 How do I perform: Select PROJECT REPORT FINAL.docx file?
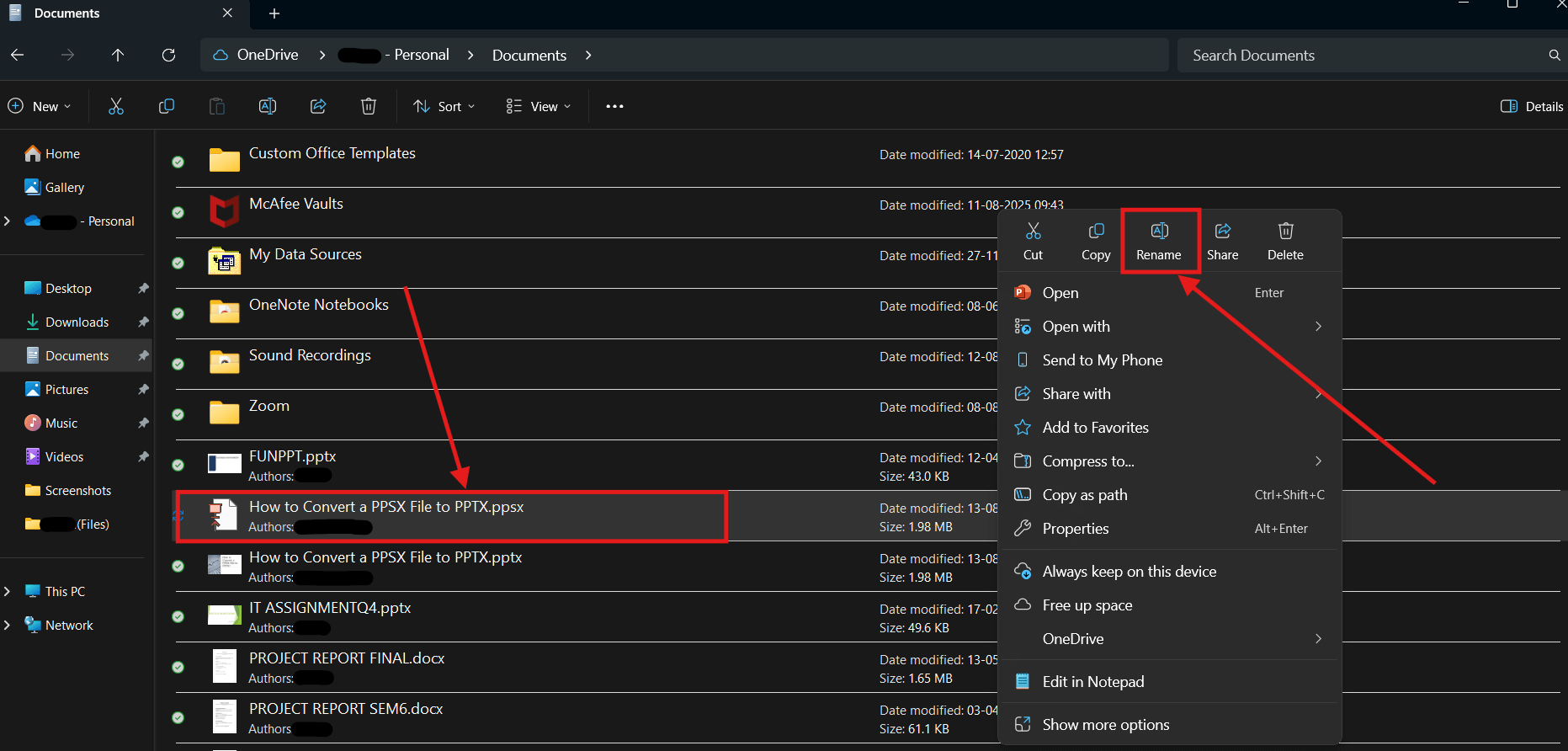coord(347,658)
